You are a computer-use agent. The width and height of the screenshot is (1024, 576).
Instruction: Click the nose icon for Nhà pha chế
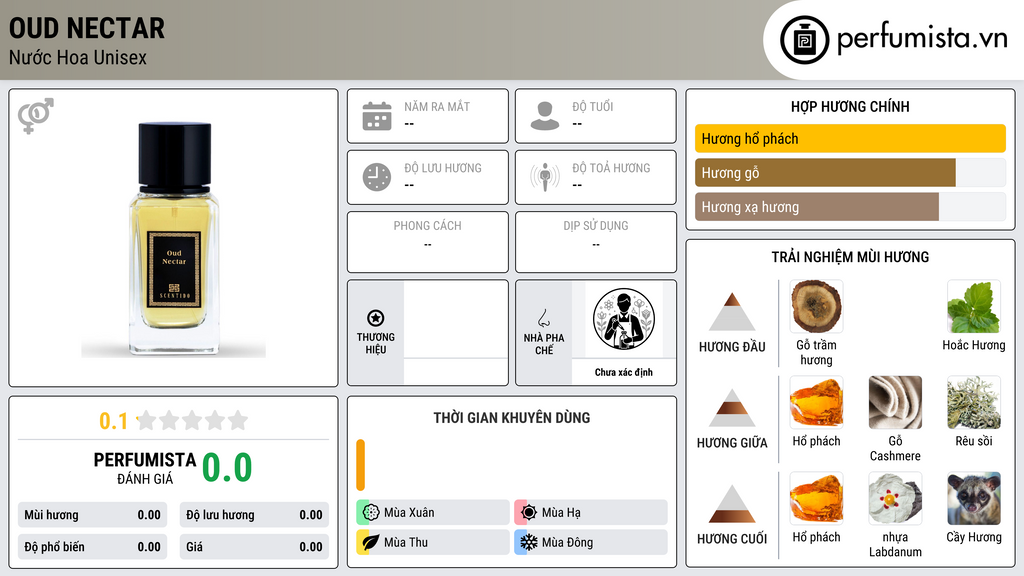(x=543, y=318)
